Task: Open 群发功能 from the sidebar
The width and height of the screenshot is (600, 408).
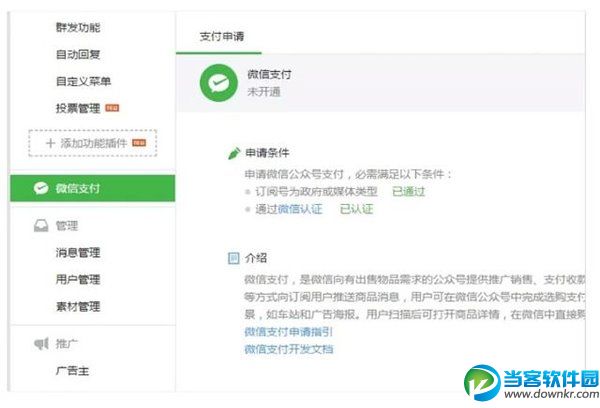Action: point(77,27)
